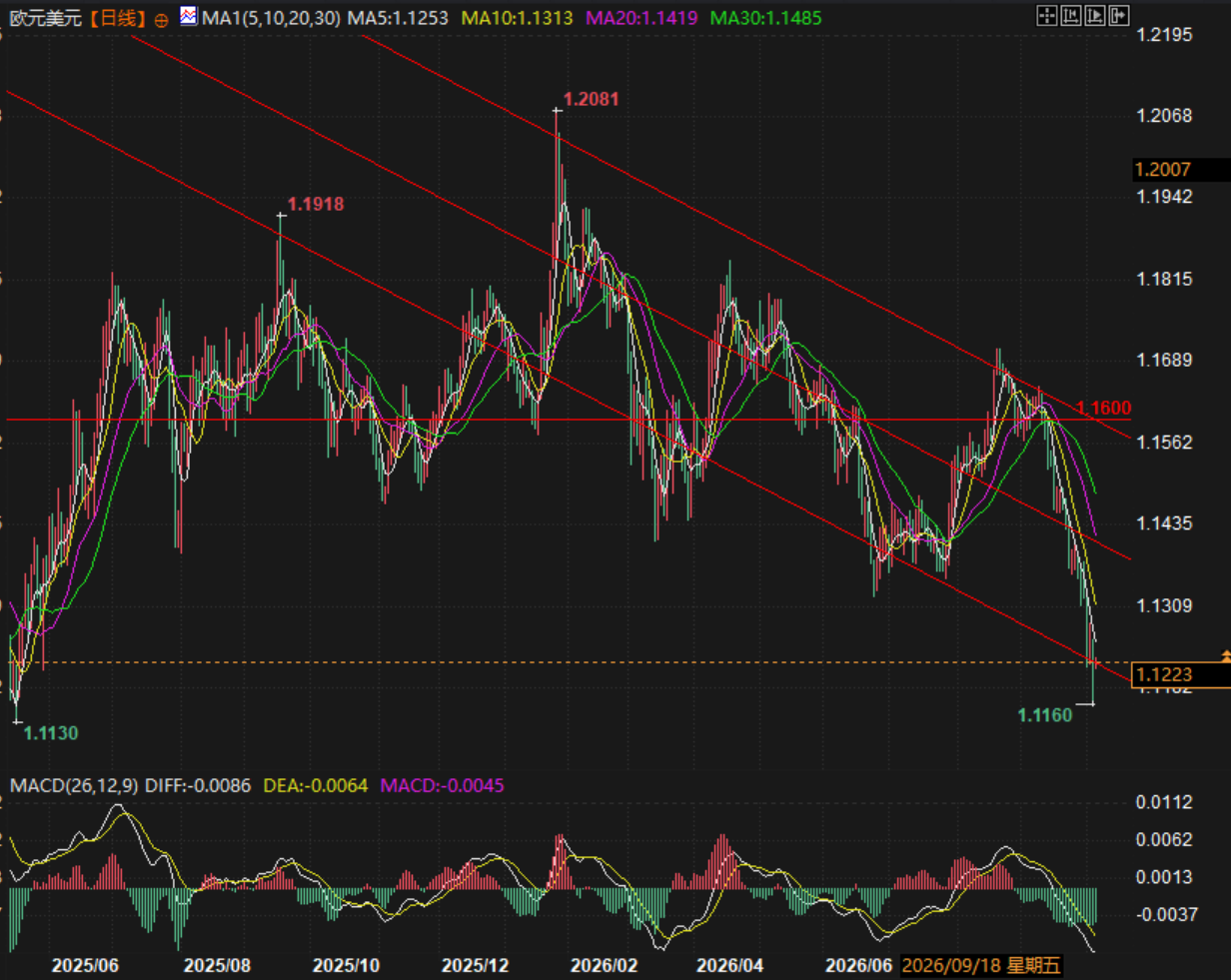1231x980 pixels.
Task: Click the orange circled-plus icon beside 日线
Action: tap(162, 19)
